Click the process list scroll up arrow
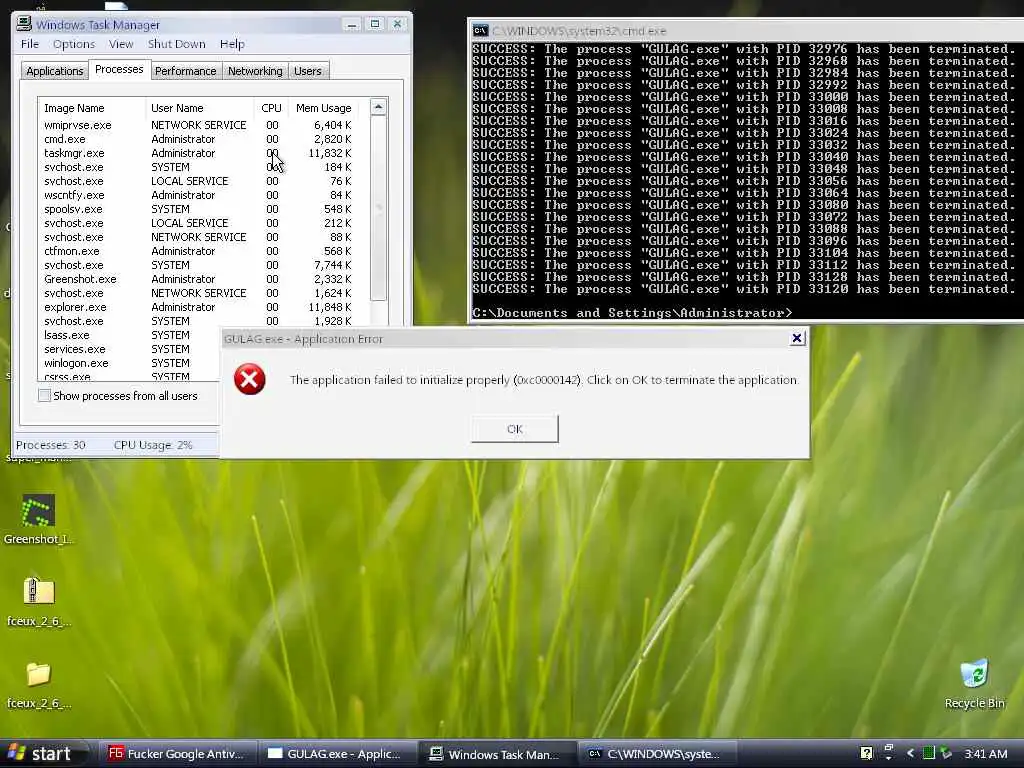This screenshot has width=1024, height=768. [x=378, y=107]
